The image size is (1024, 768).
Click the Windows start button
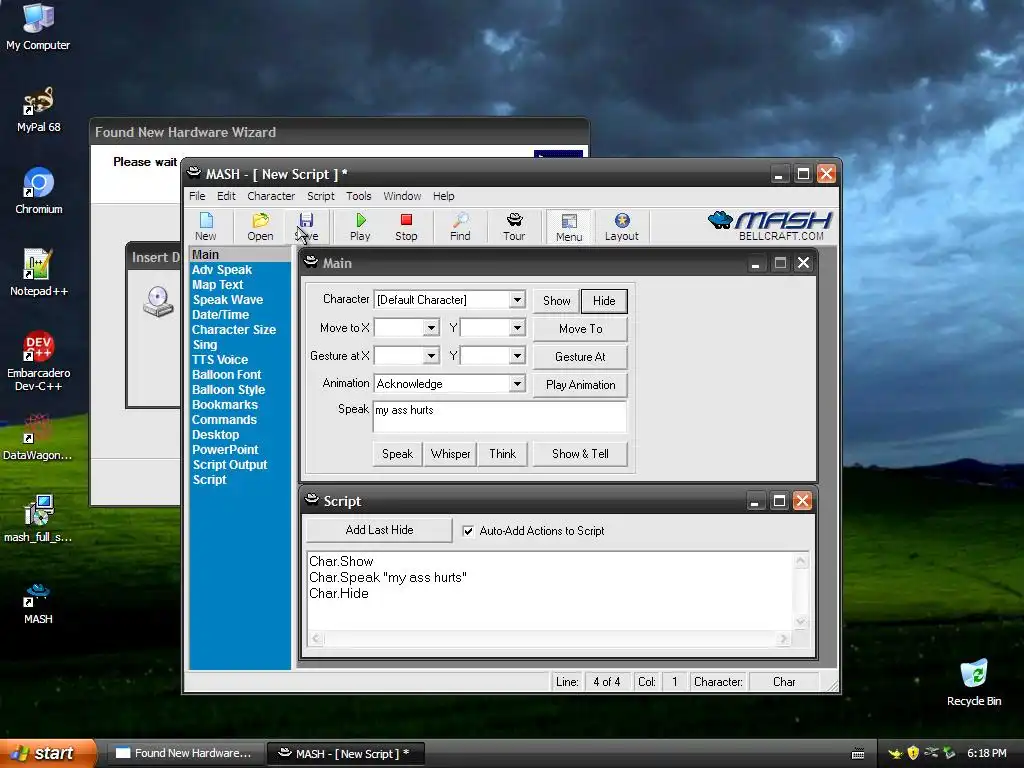pyautogui.click(x=48, y=754)
